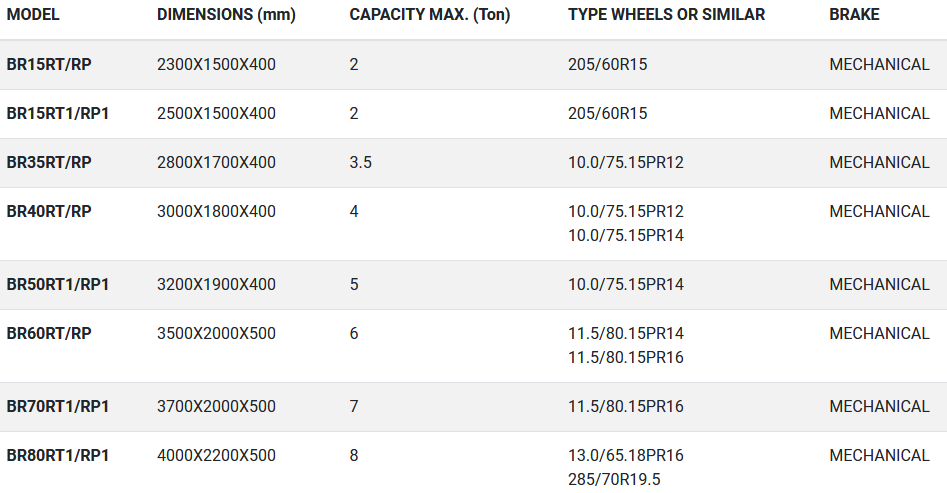Click the BR35RT/RP model name
This screenshot has height=493, width=947.
click(49, 163)
